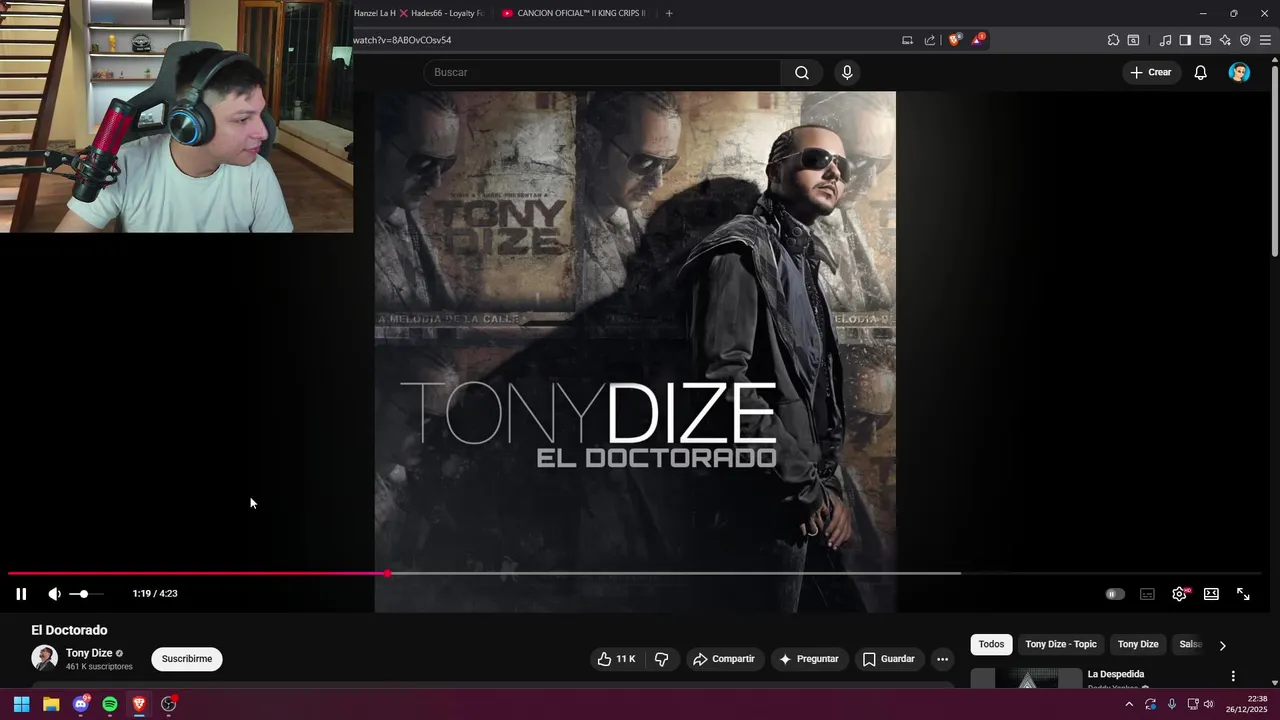
Task: Adjust the video volume slider
Action: (86, 594)
